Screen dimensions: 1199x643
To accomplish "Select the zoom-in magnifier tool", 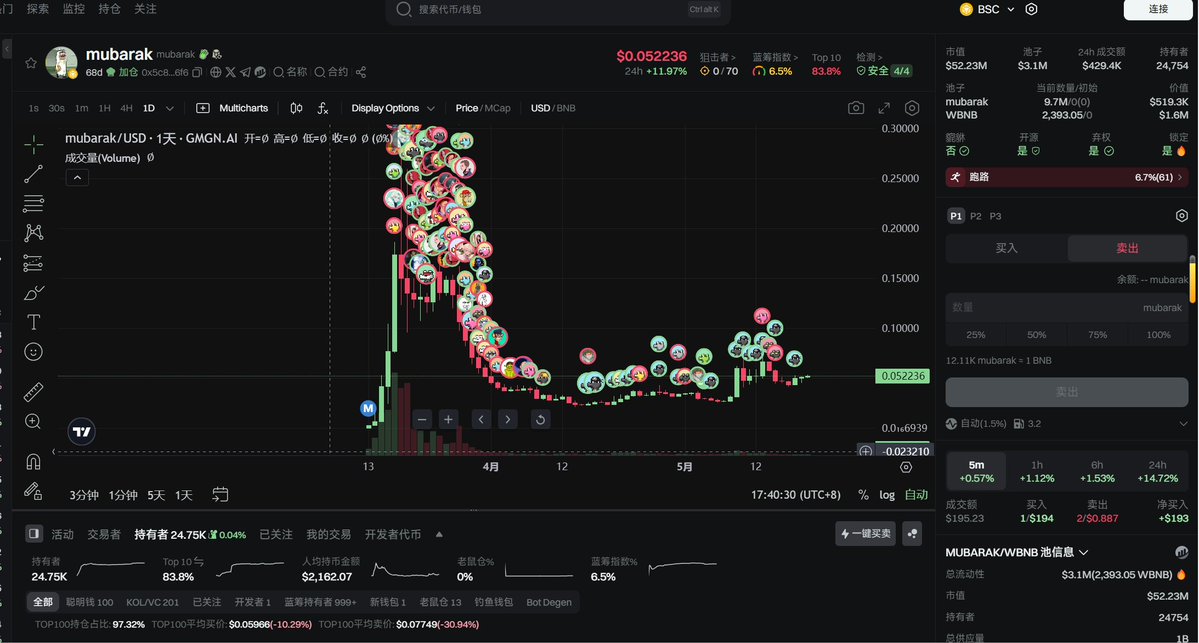I will point(33,421).
